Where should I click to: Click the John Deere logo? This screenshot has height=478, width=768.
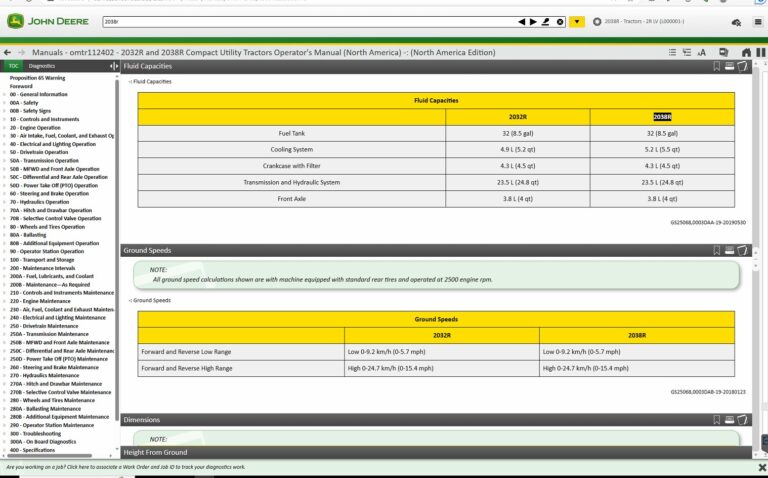click(48, 22)
